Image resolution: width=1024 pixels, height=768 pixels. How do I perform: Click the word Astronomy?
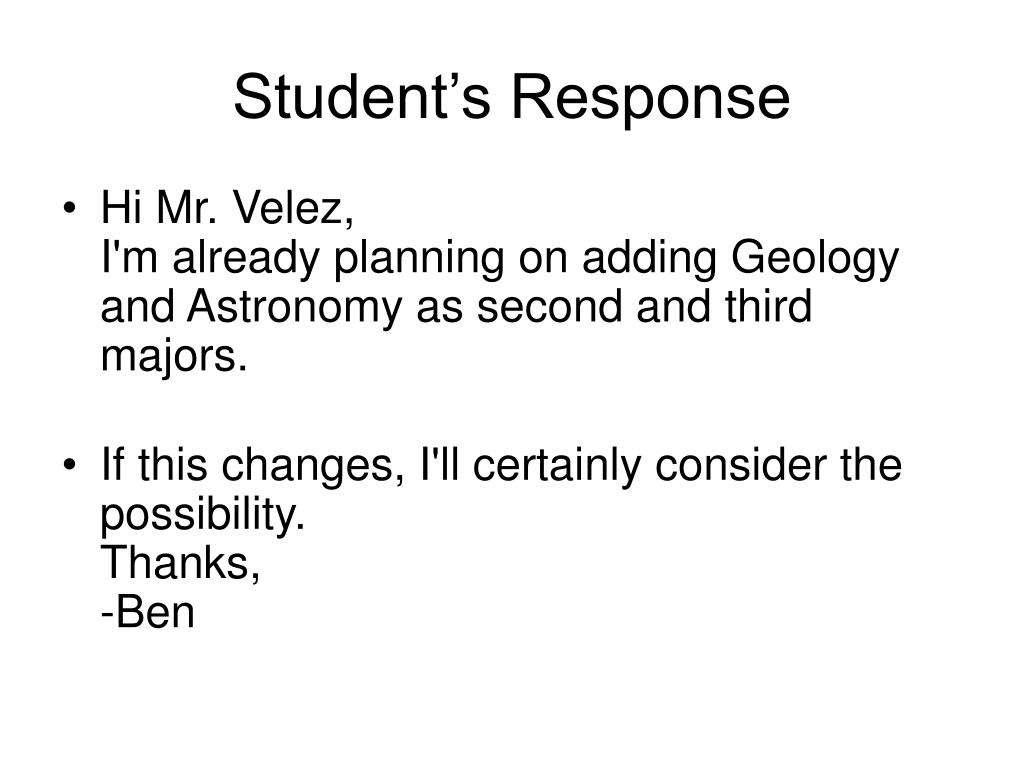tap(294, 308)
